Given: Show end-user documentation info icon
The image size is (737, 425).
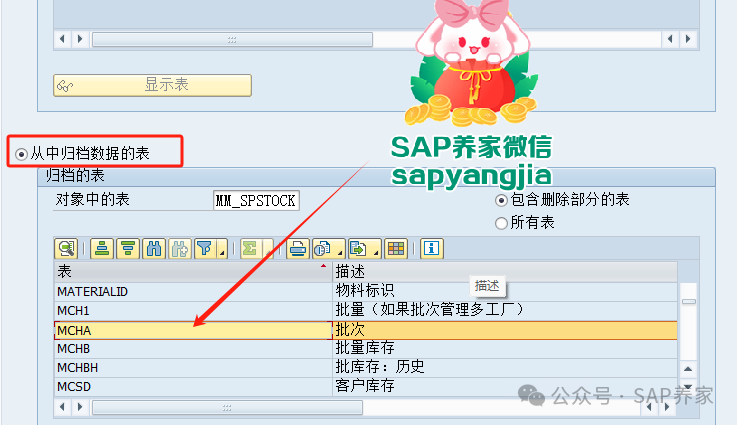Looking at the screenshot, I should [x=431, y=249].
